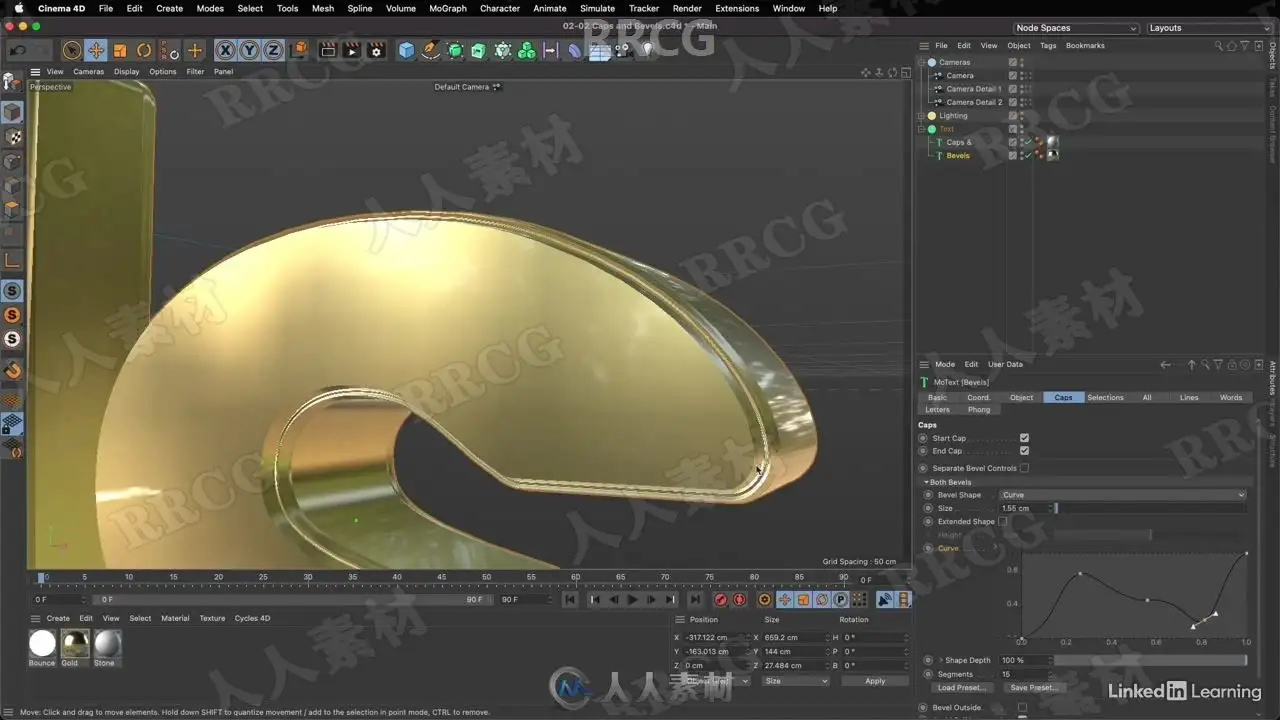Image resolution: width=1280 pixels, height=720 pixels.
Task: Toggle the Z axis lock
Action: 273,50
